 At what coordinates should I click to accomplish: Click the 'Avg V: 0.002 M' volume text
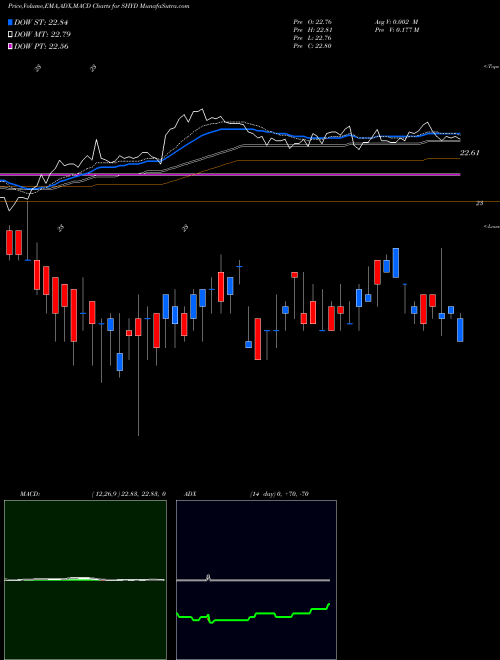(x=396, y=21)
